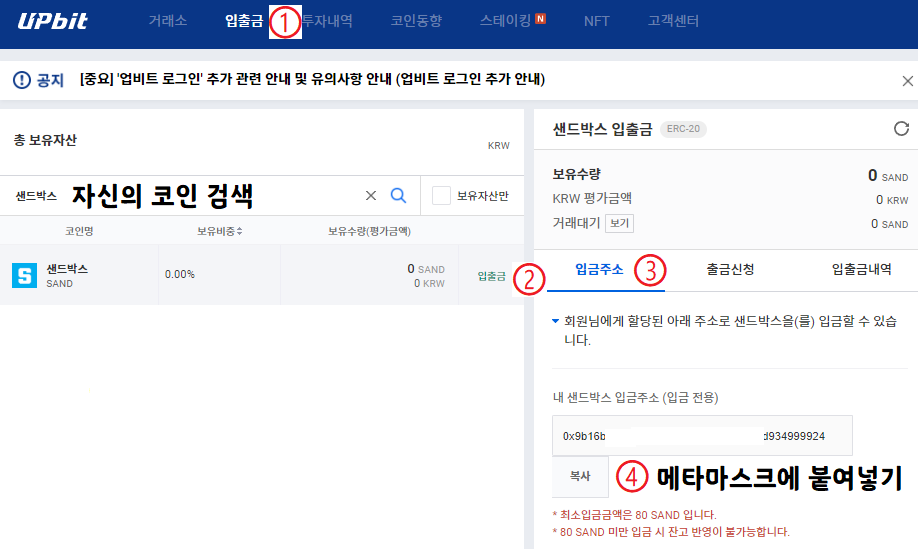Image resolution: width=918 pixels, height=549 pixels.
Task: Close the notice banner
Action: pos(907,81)
